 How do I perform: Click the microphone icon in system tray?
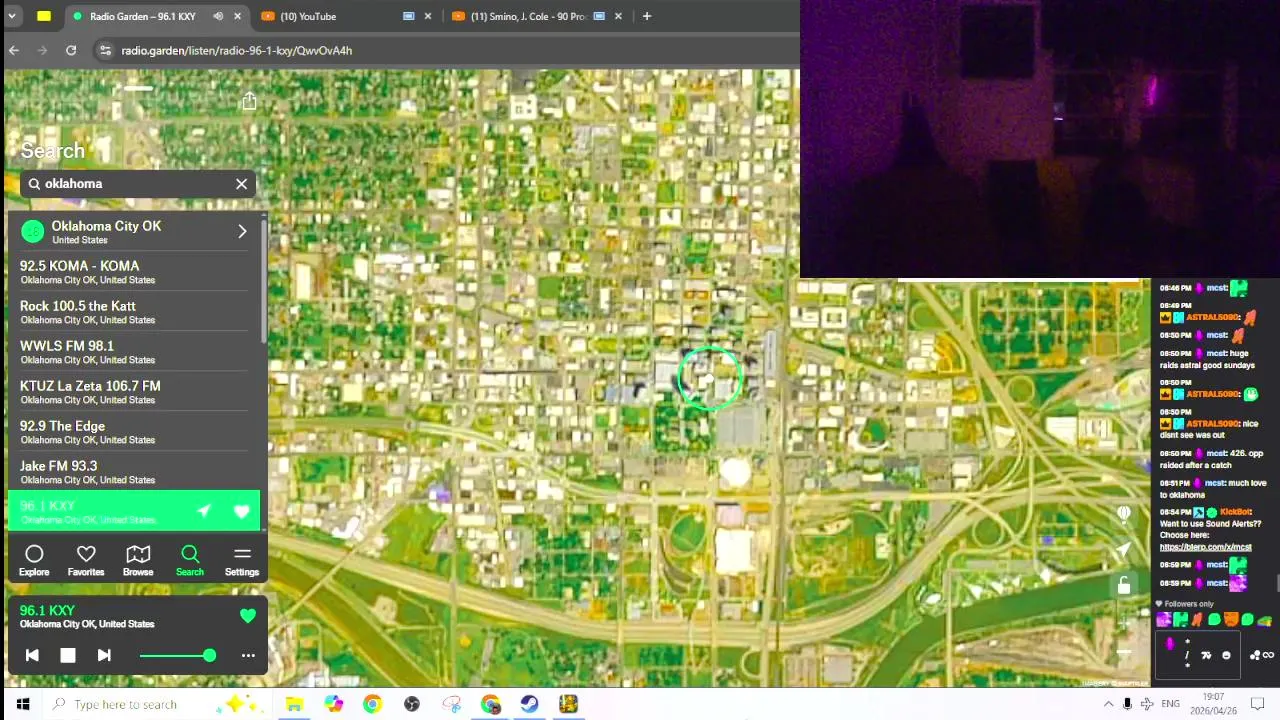point(1128,704)
